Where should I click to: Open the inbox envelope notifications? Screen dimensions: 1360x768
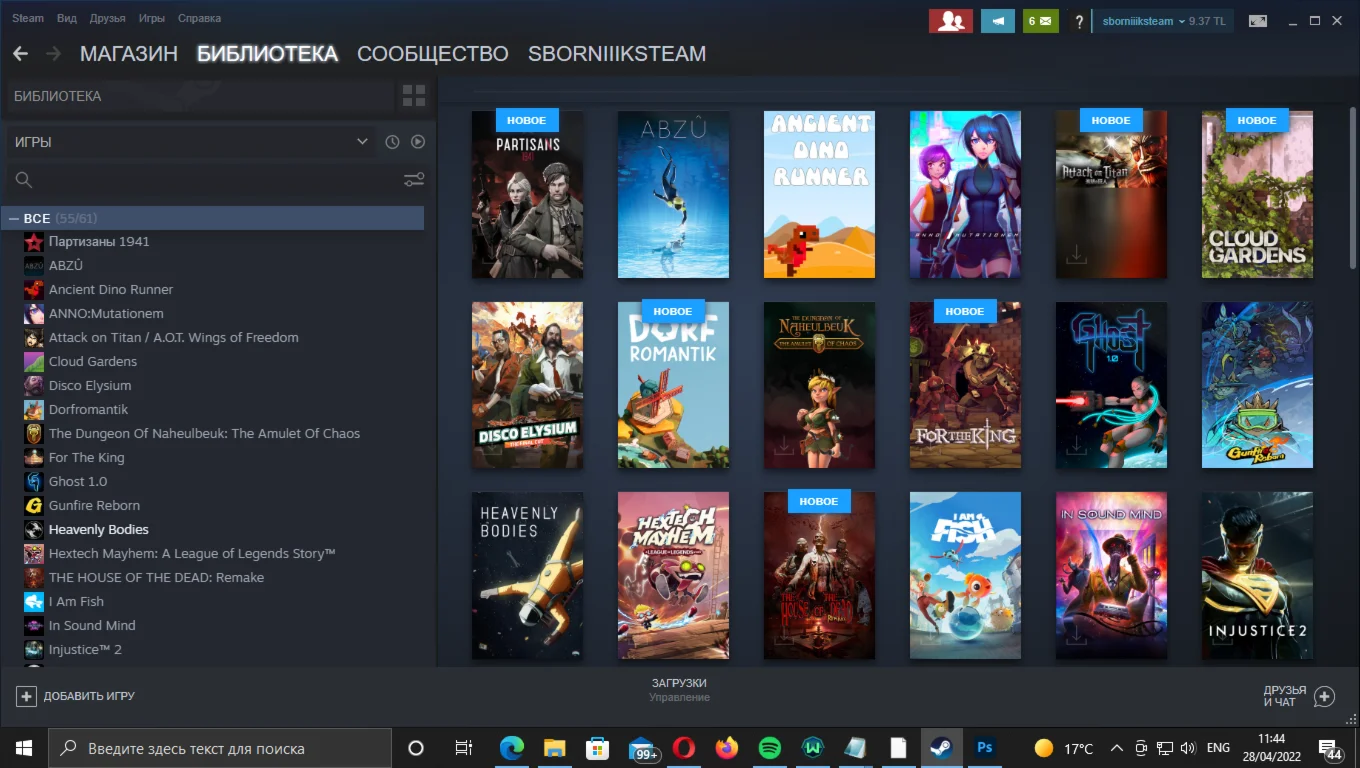coord(1040,21)
